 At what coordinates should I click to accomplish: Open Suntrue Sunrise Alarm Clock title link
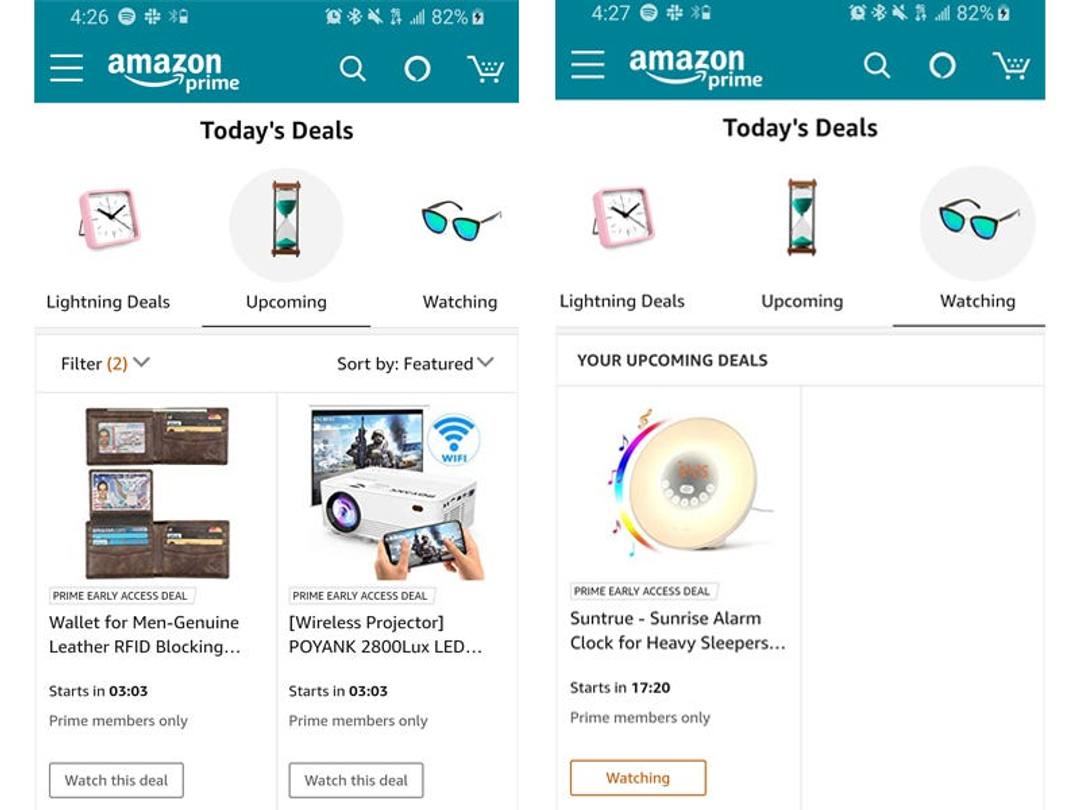[678, 630]
